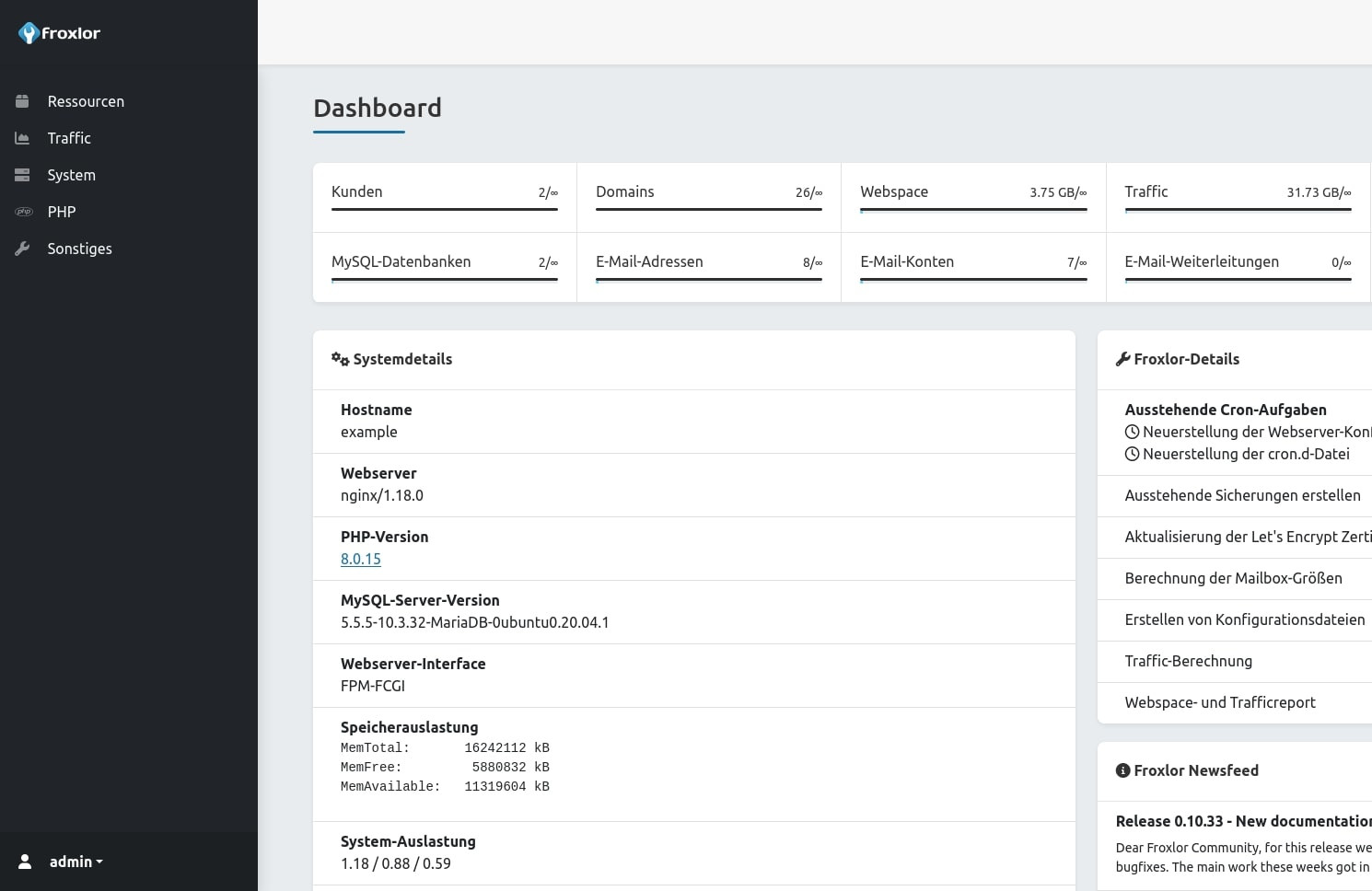
Task: Click the admin user avatar icon
Action: click(25, 862)
